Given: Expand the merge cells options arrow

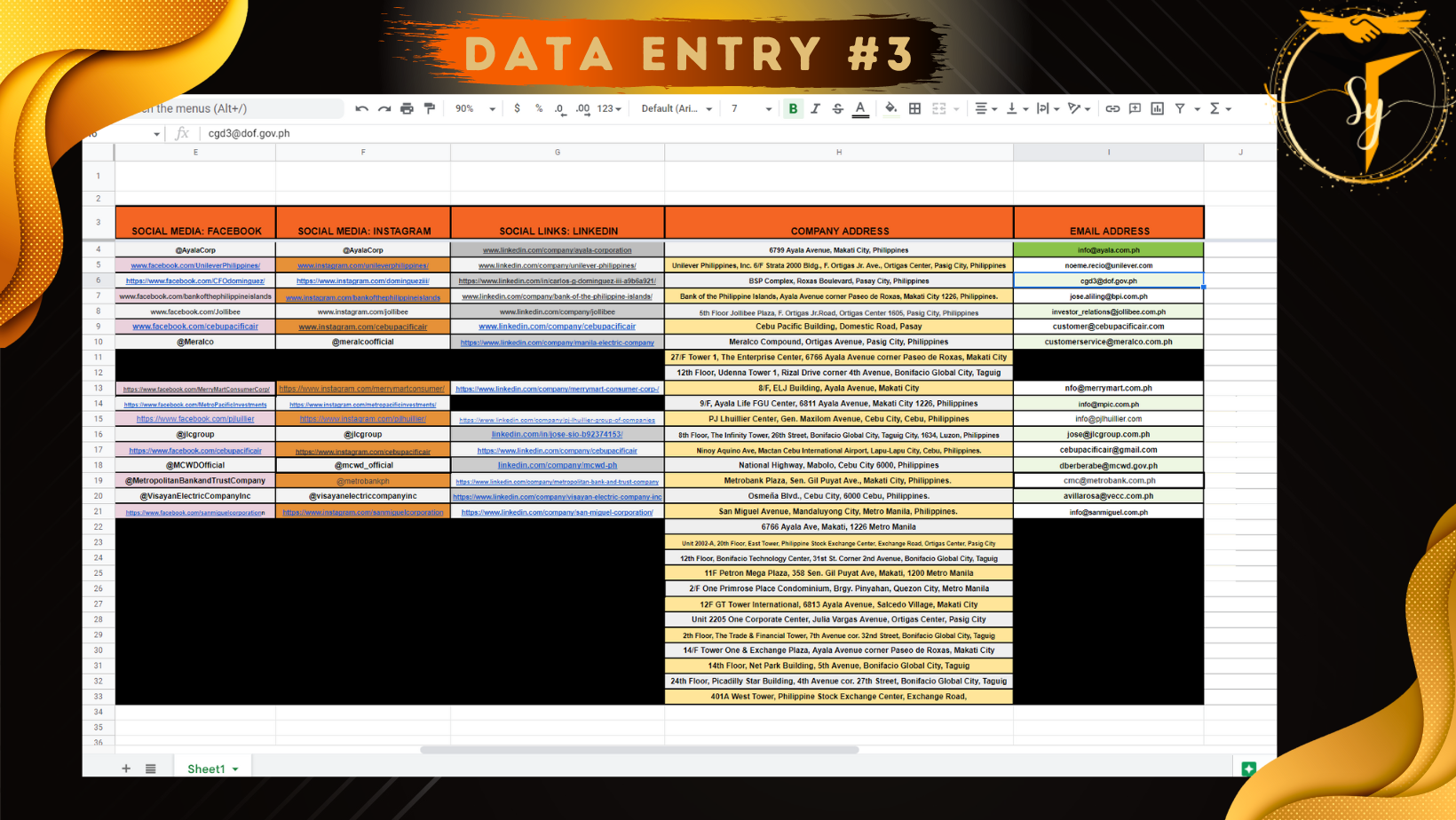Looking at the screenshot, I should click(956, 109).
